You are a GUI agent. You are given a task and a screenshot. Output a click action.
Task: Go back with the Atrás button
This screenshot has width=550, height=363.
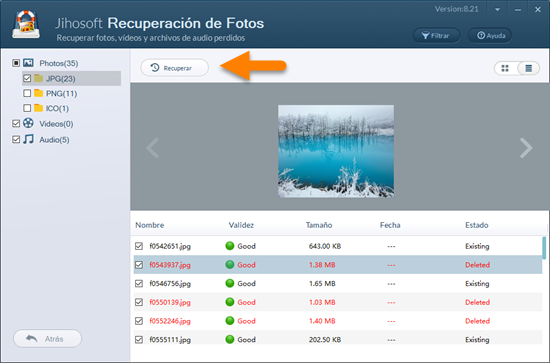[x=47, y=338]
